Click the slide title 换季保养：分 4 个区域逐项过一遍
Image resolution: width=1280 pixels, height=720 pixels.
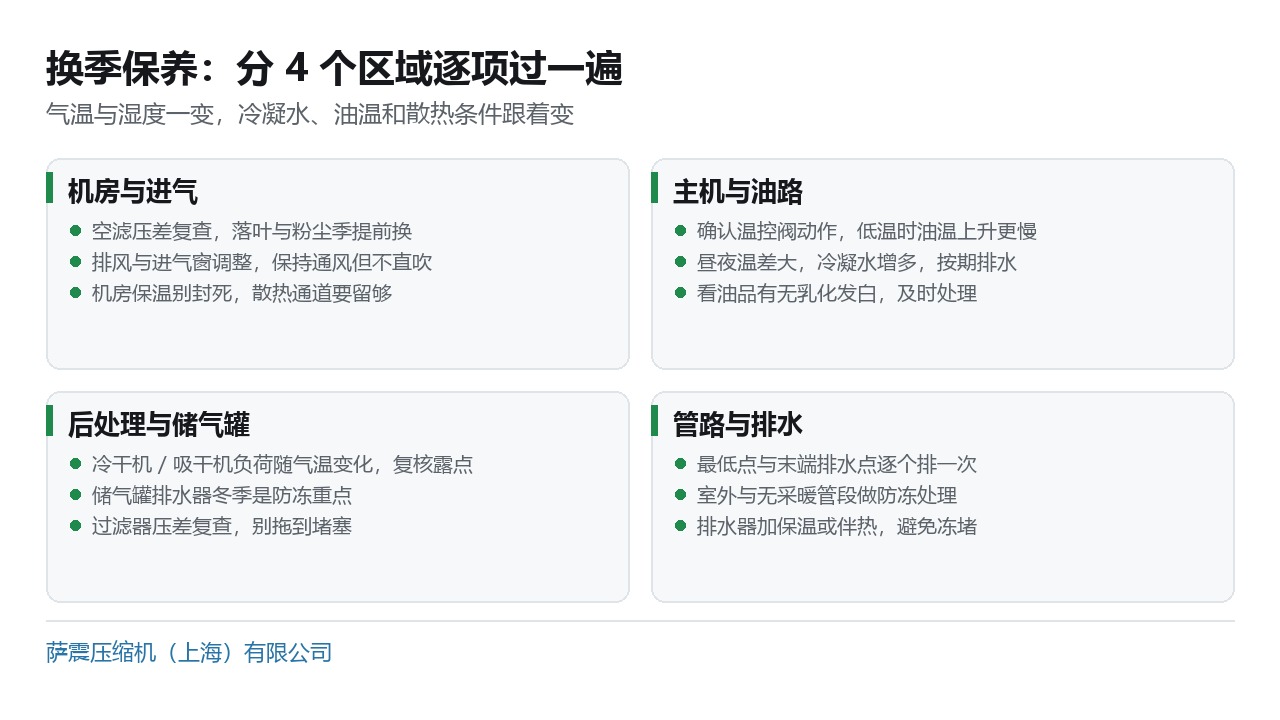334,69
